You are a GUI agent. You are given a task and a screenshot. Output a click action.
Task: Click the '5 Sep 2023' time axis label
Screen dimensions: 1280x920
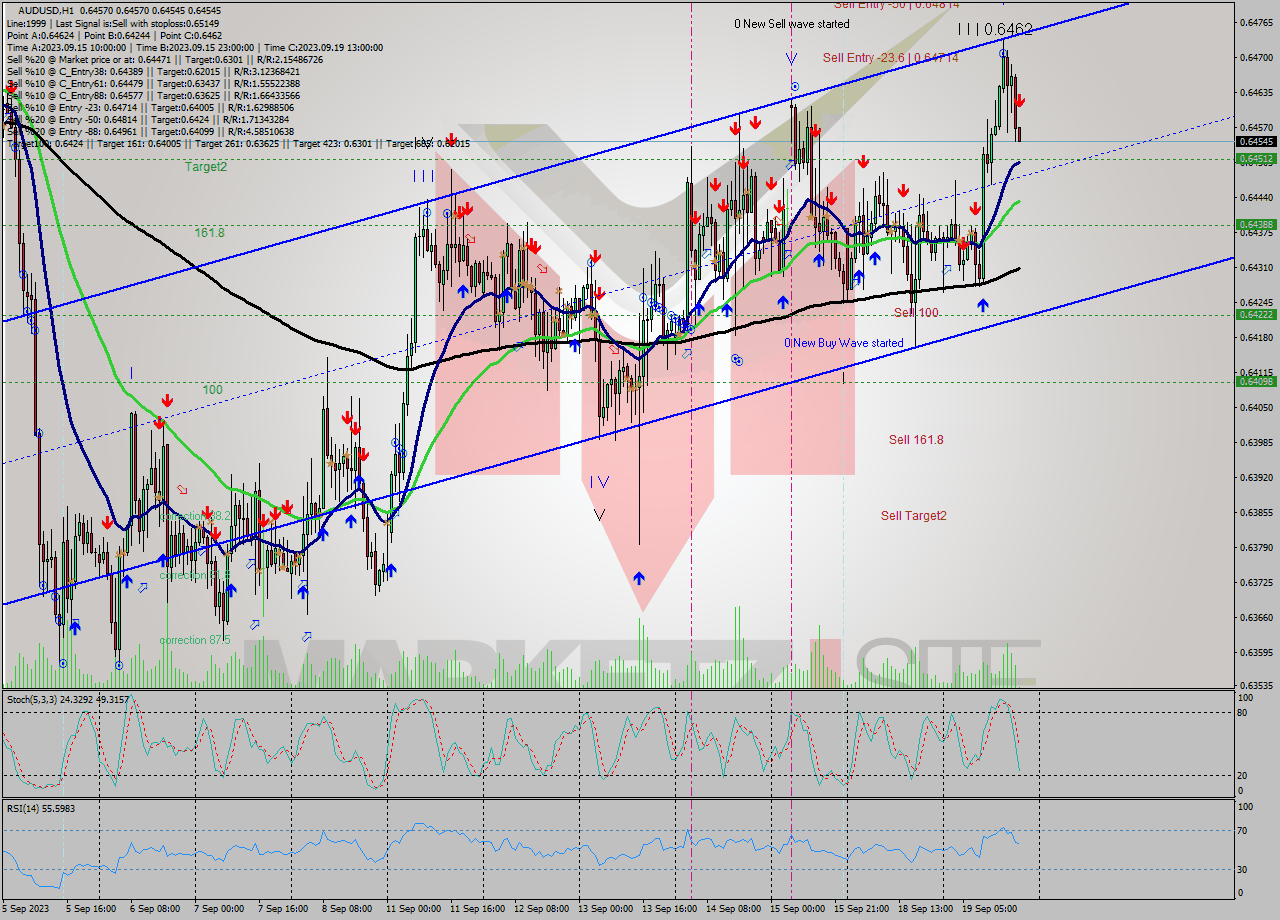pyautogui.click(x=24, y=909)
